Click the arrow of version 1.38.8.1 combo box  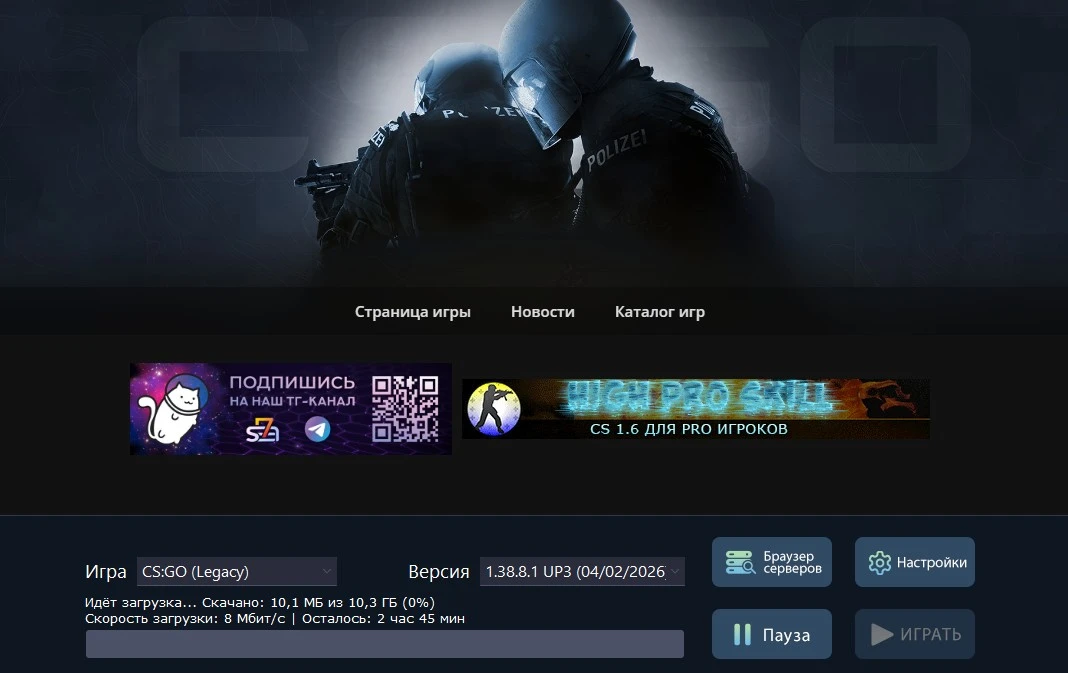(675, 572)
